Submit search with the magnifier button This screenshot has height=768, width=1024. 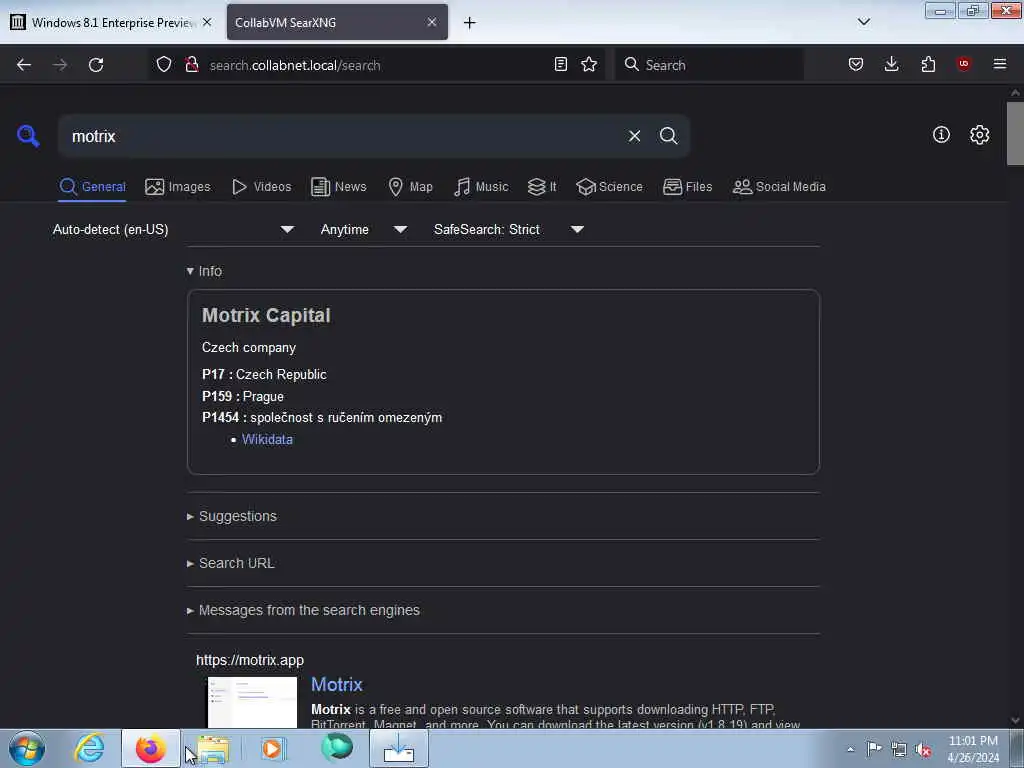point(668,136)
